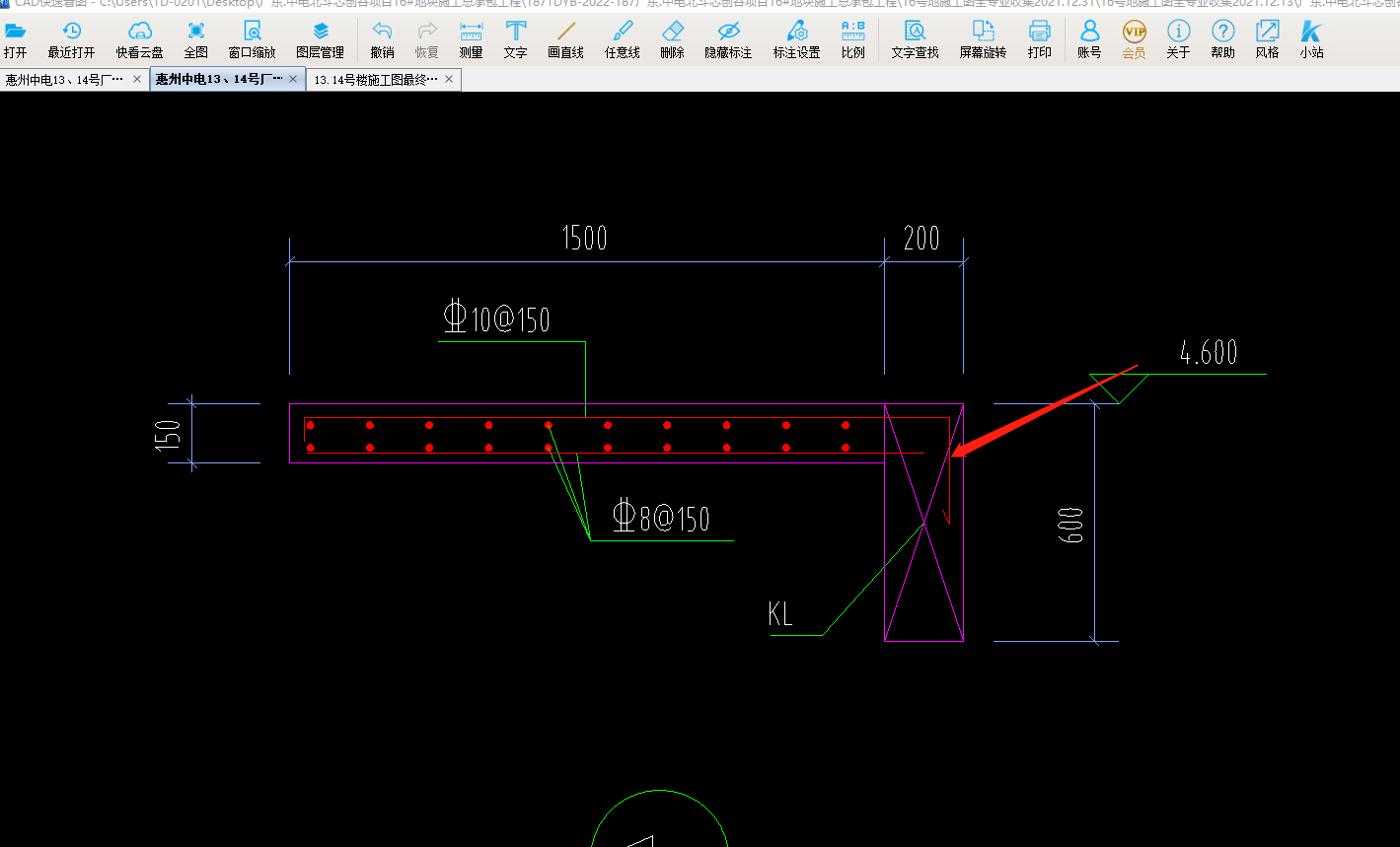The height and width of the screenshot is (847, 1400).
Task: Select the 文字 text tool
Action: coord(515,40)
